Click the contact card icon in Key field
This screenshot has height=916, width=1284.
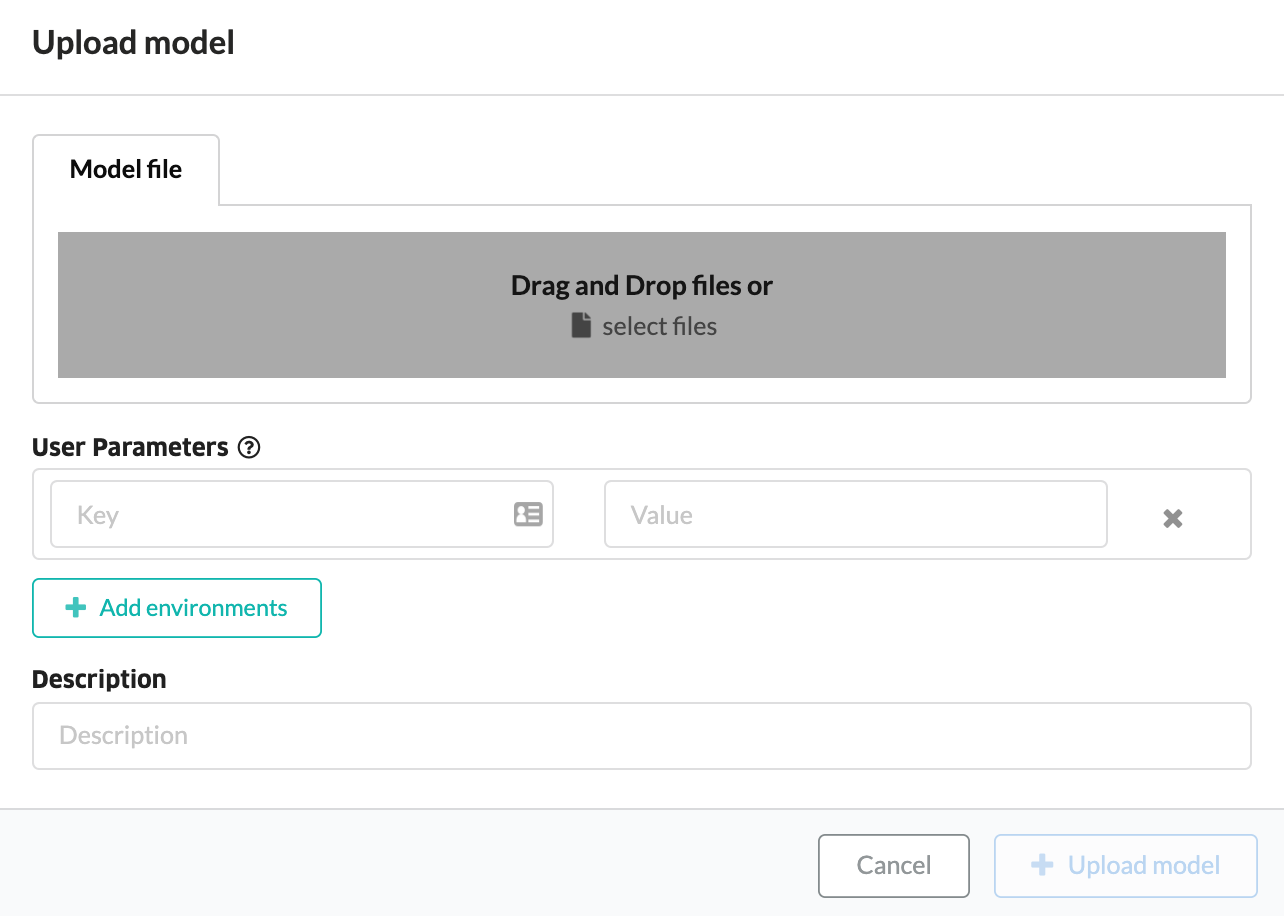528,514
